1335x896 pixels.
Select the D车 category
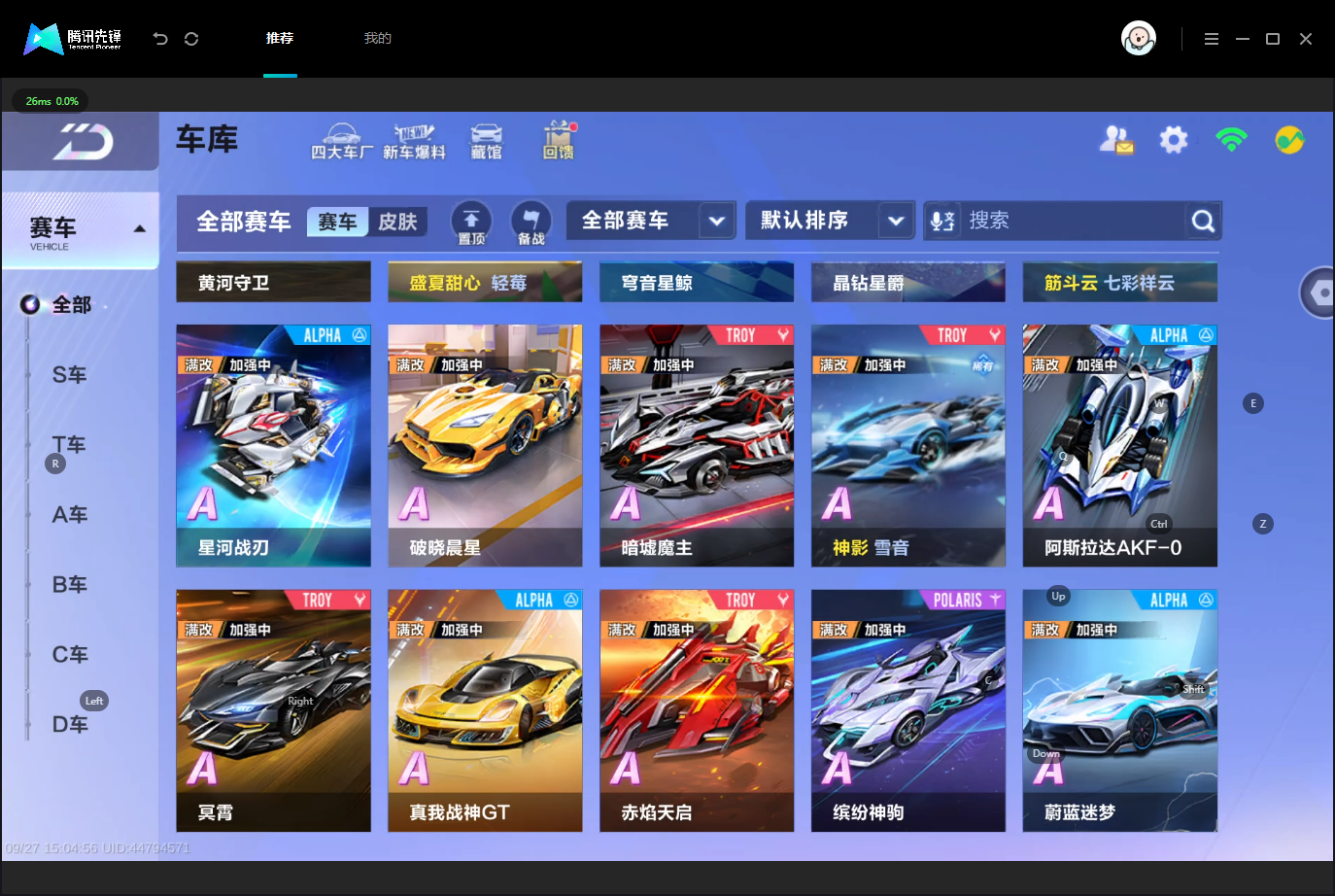(70, 725)
